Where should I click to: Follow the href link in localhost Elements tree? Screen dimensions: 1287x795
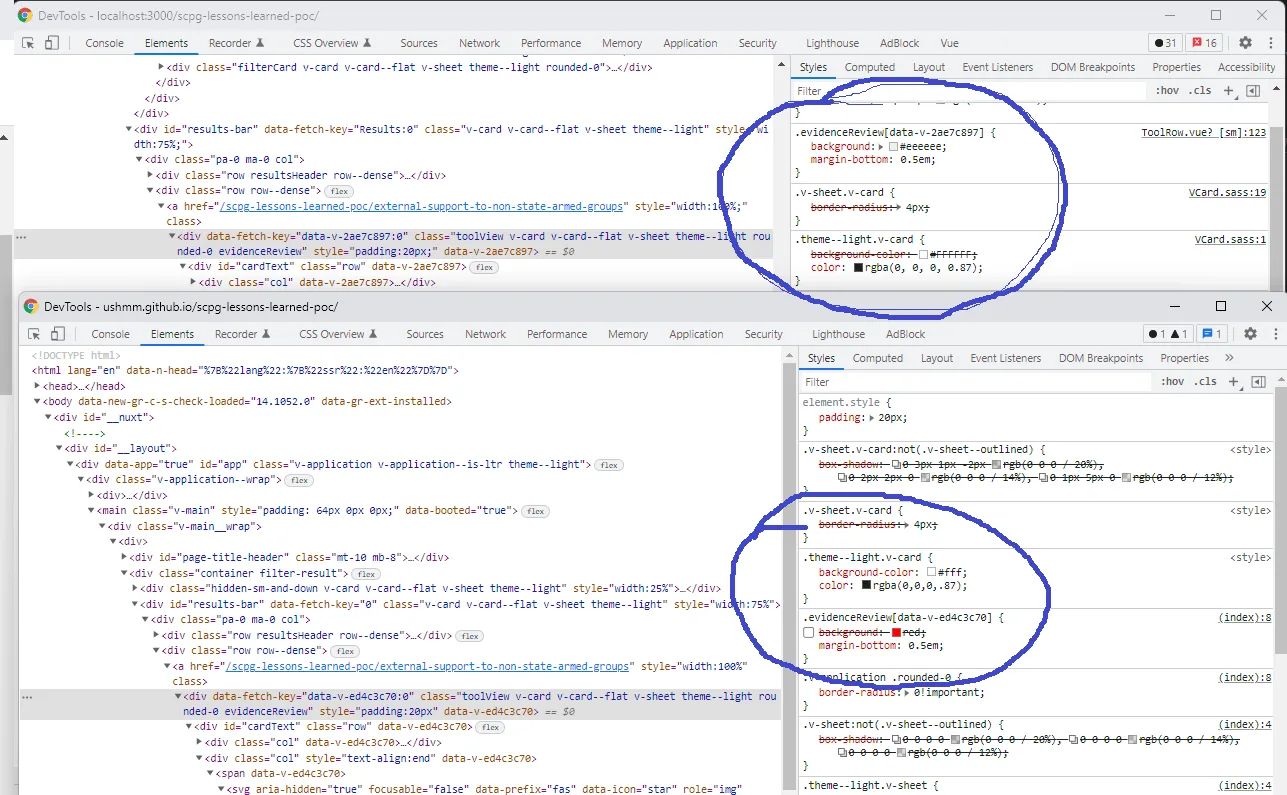[x=422, y=206]
